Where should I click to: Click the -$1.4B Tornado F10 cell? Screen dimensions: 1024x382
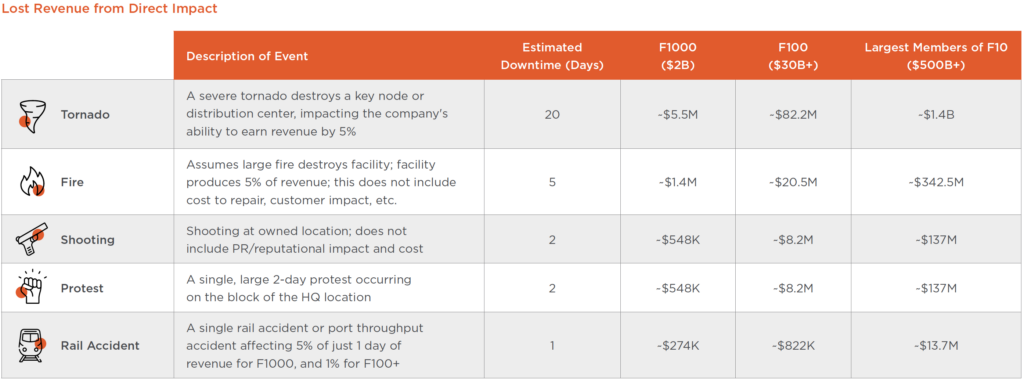[936, 114]
